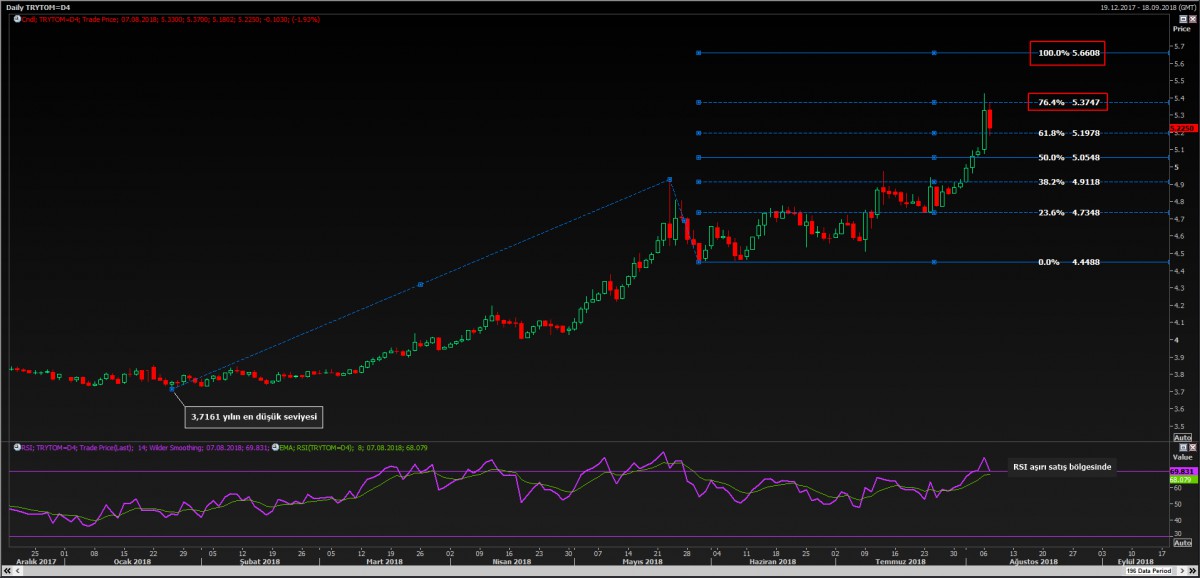Jump to earliest data with double-left arrow
The image size is (1200, 578).
coord(5,571)
